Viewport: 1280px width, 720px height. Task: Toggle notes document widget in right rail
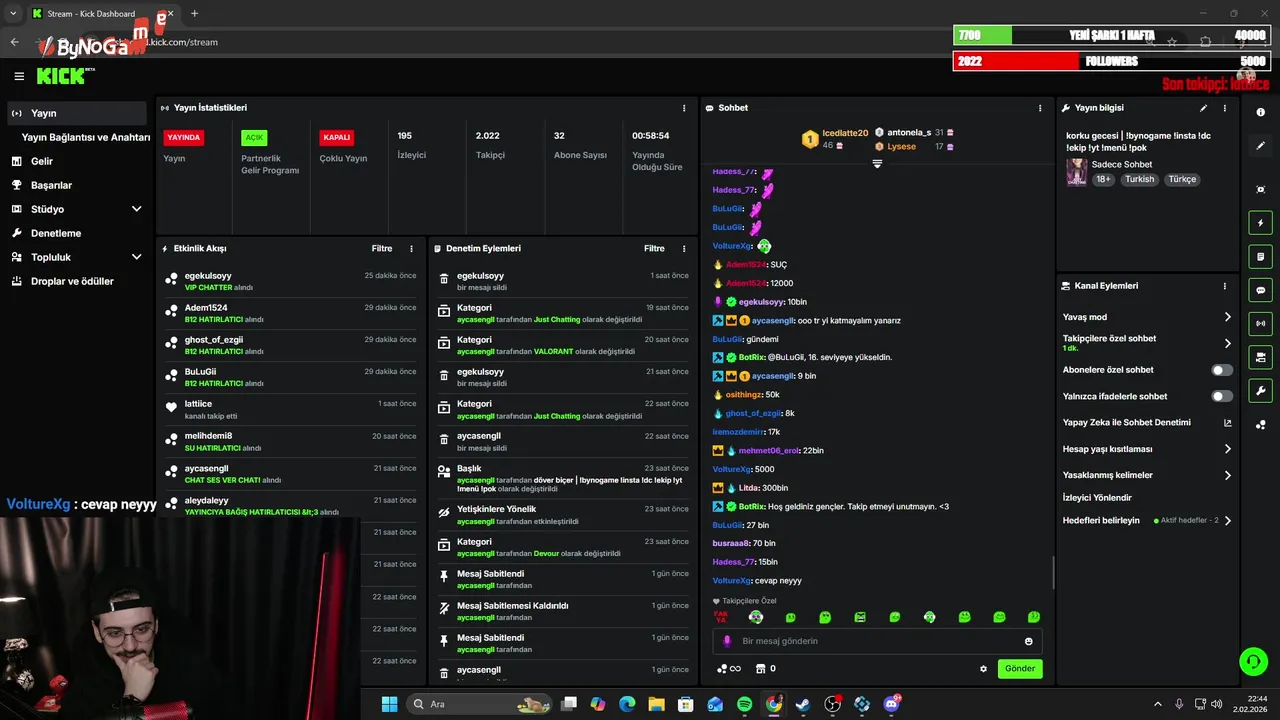pyautogui.click(x=1261, y=257)
